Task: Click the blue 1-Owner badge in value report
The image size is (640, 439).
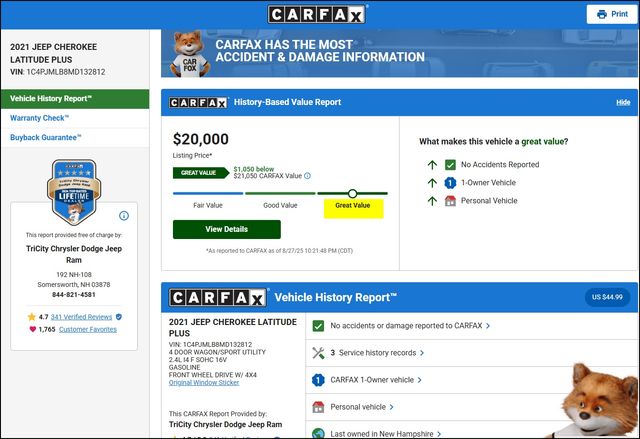Action: pyautogui.click(x=450, y=183)
